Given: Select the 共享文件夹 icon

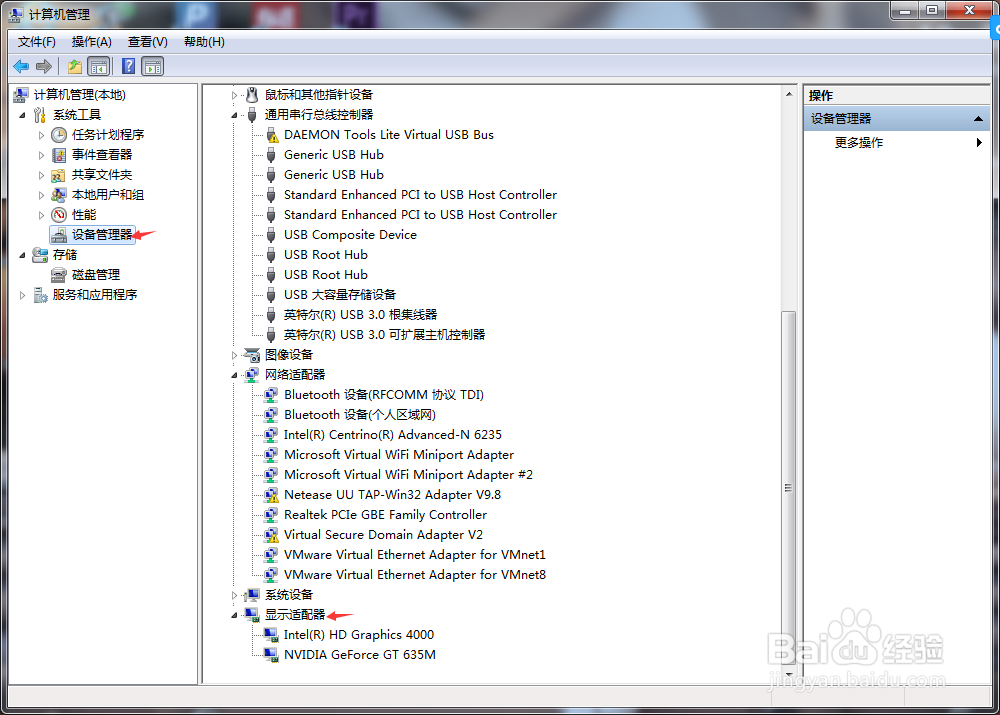Looking at the screenshot, I should pyautogui.click(x=59, y=175).
